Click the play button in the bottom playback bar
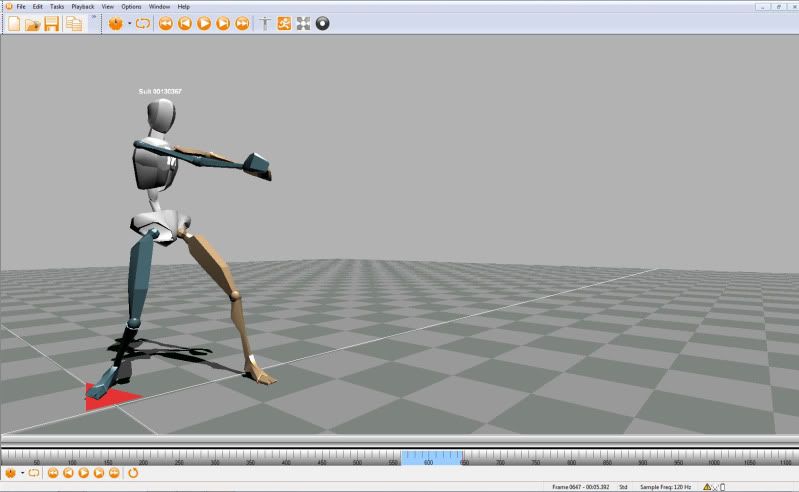 pyautogui.click(x=84, y=473)
